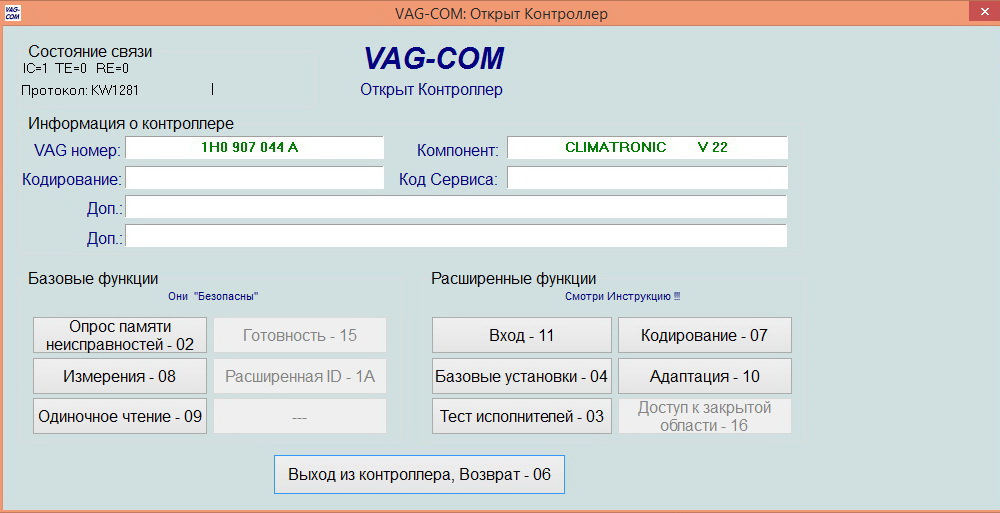
Task: Click the VAG номер: label
Action: coord(77,151)
